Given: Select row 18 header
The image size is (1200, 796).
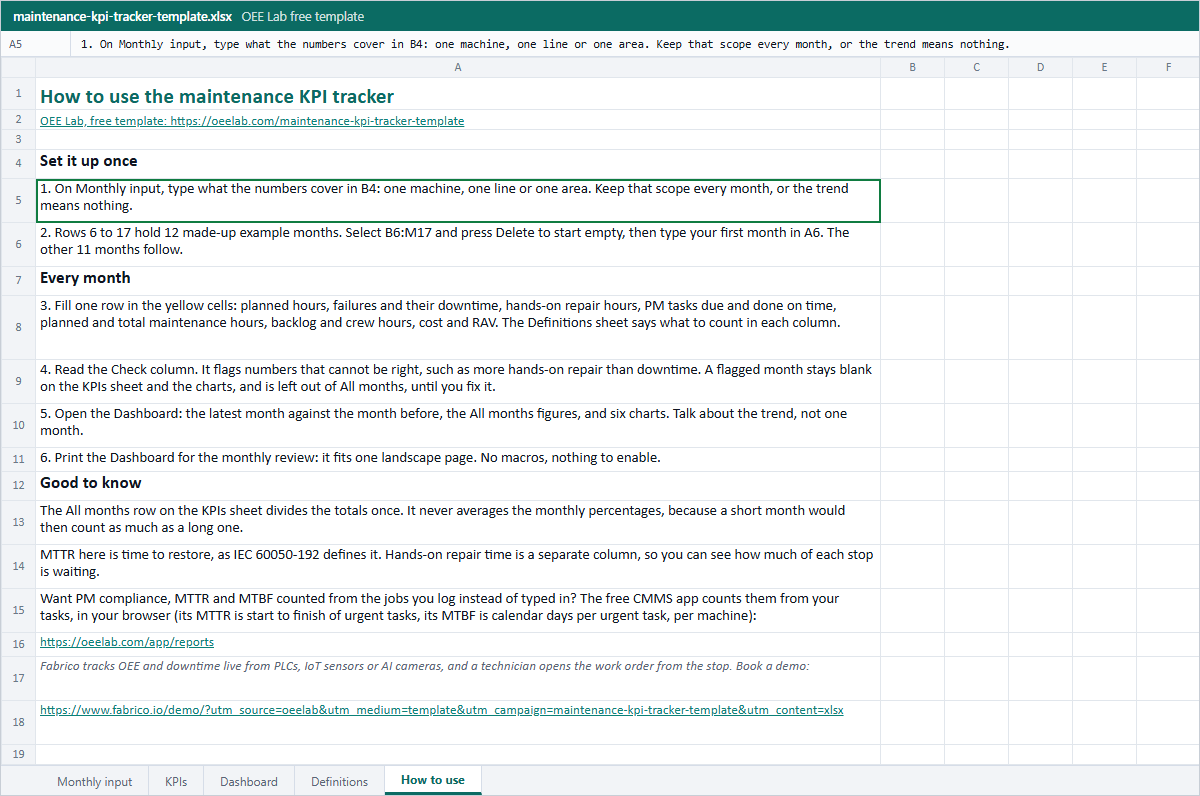Looking at the screenshot, I should point(18,722).
